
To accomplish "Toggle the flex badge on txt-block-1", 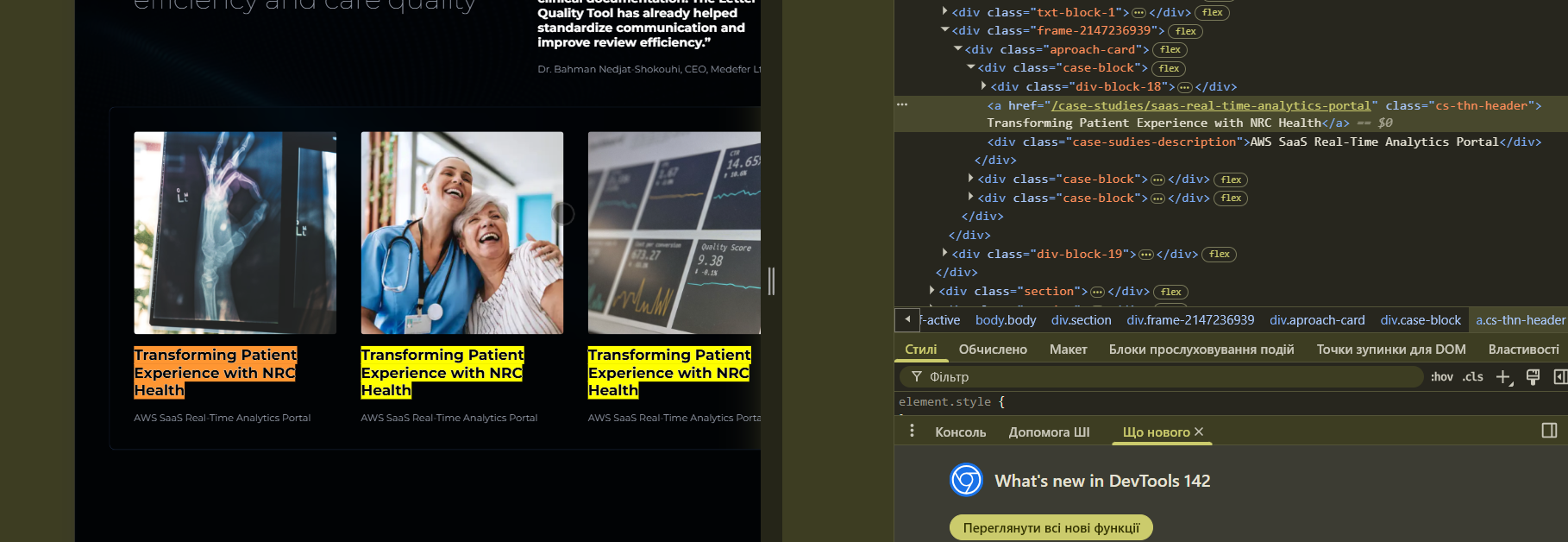I will tap(1212, 13).
